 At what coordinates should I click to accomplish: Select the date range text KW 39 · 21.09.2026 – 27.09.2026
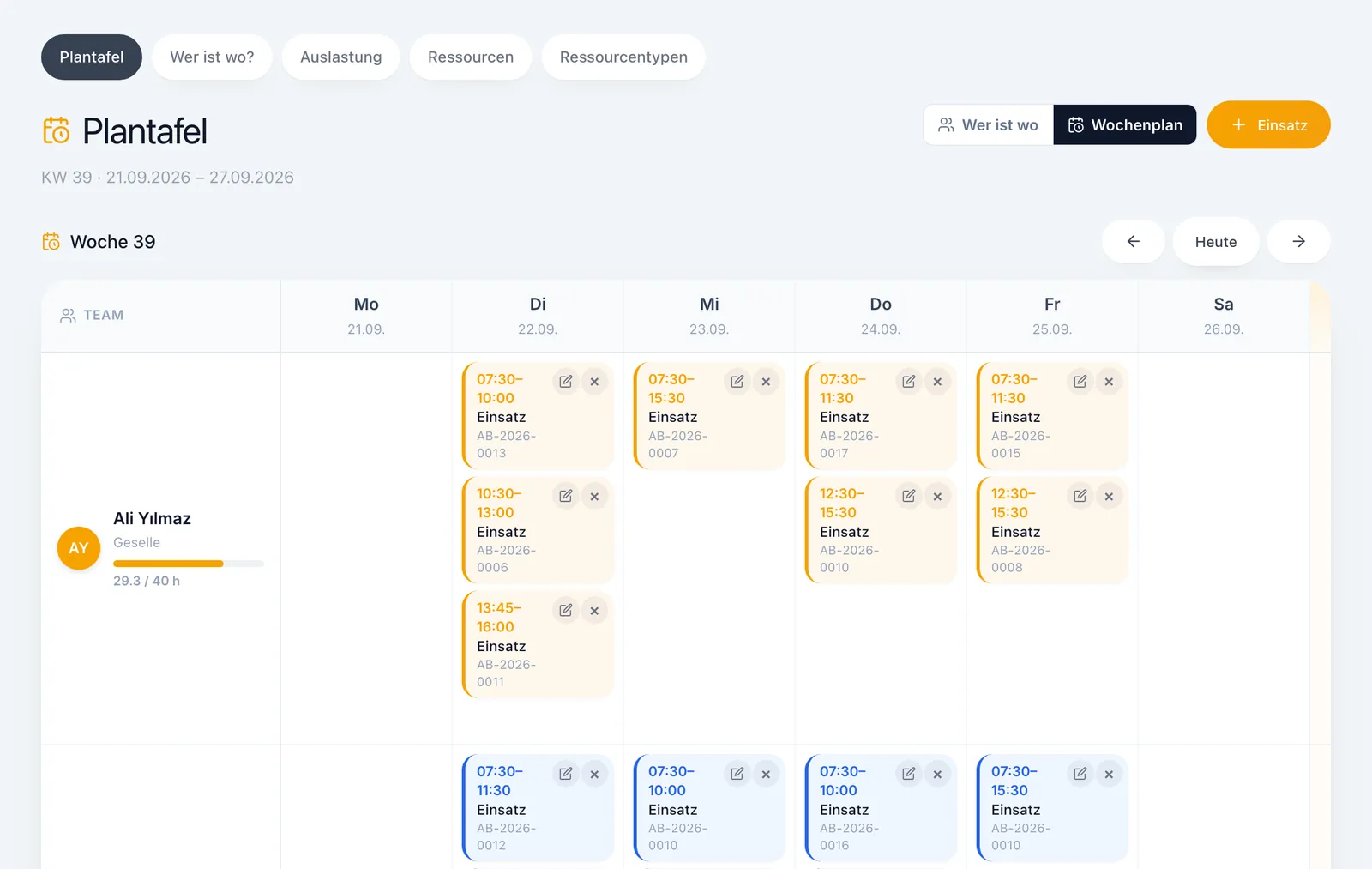pos(167,178)
